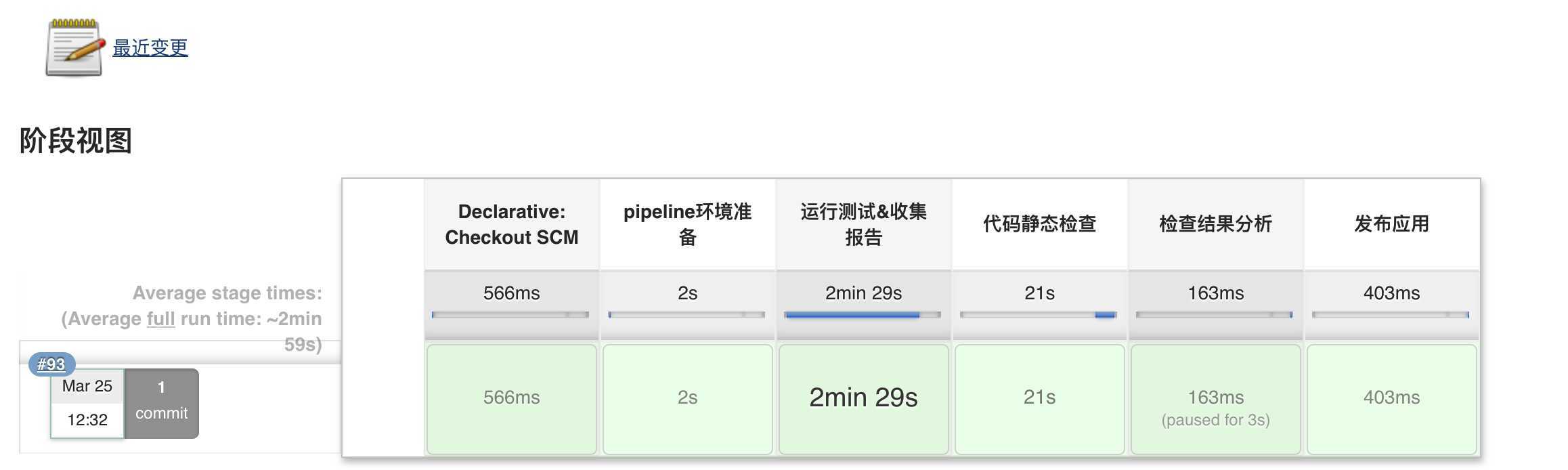Open the 2min 29s test stage cell

[864, 399]
